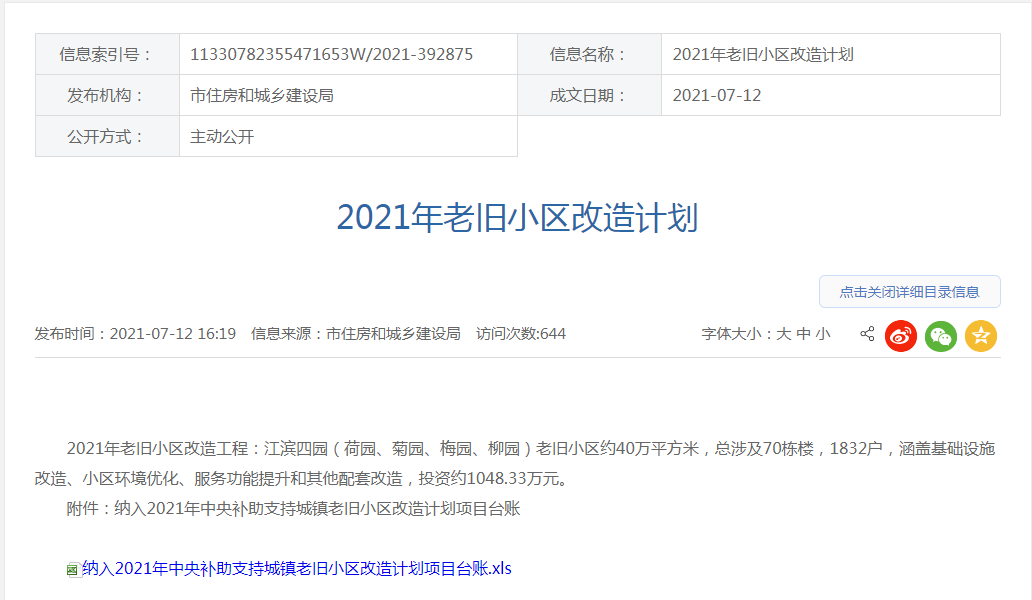Set font size to 大 (large)
The width and height of the screenshot is (1032, 600).
(x=784, y=334)
